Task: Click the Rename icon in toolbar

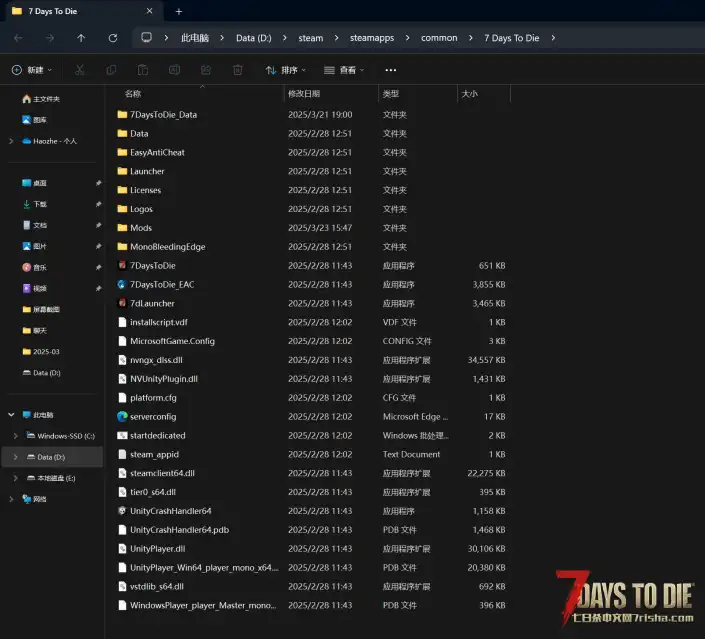Action: (174, 70)
